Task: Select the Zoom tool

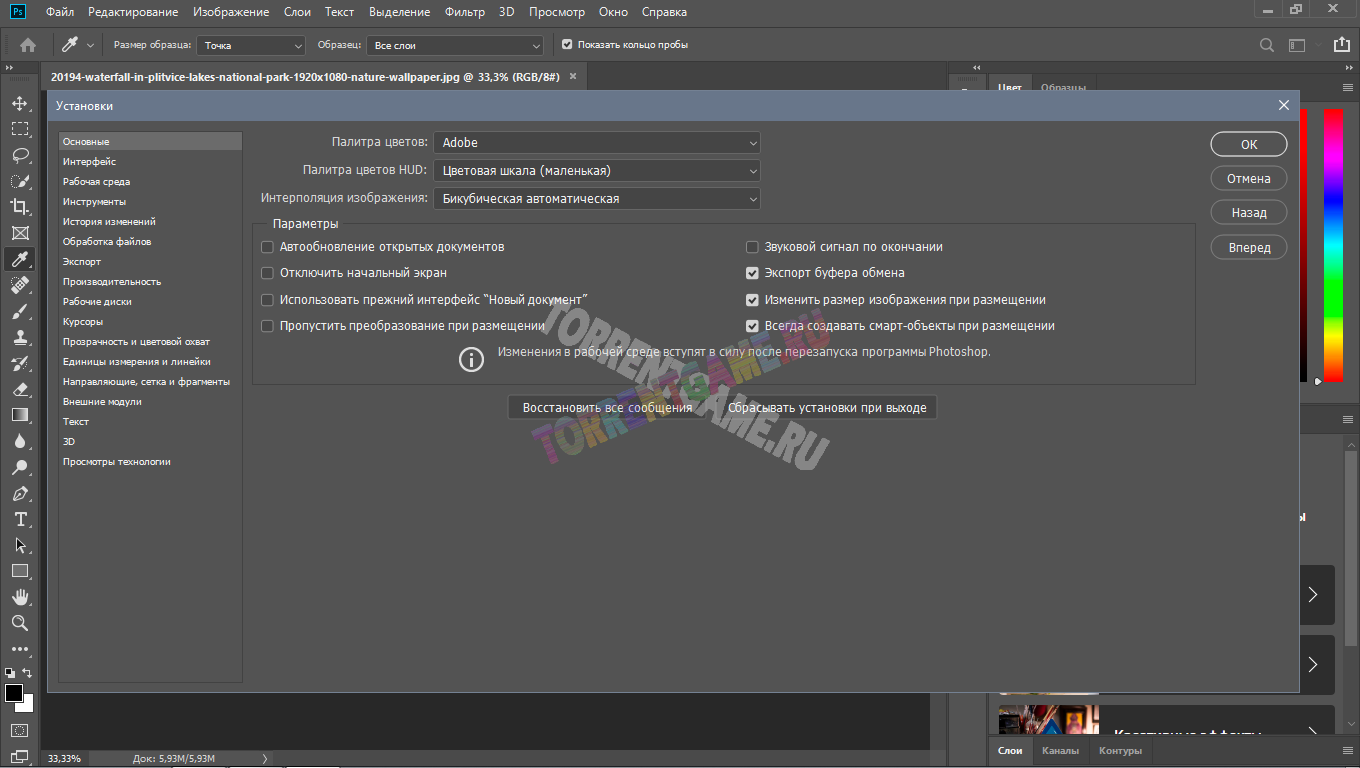Action: tap(19, 623)
